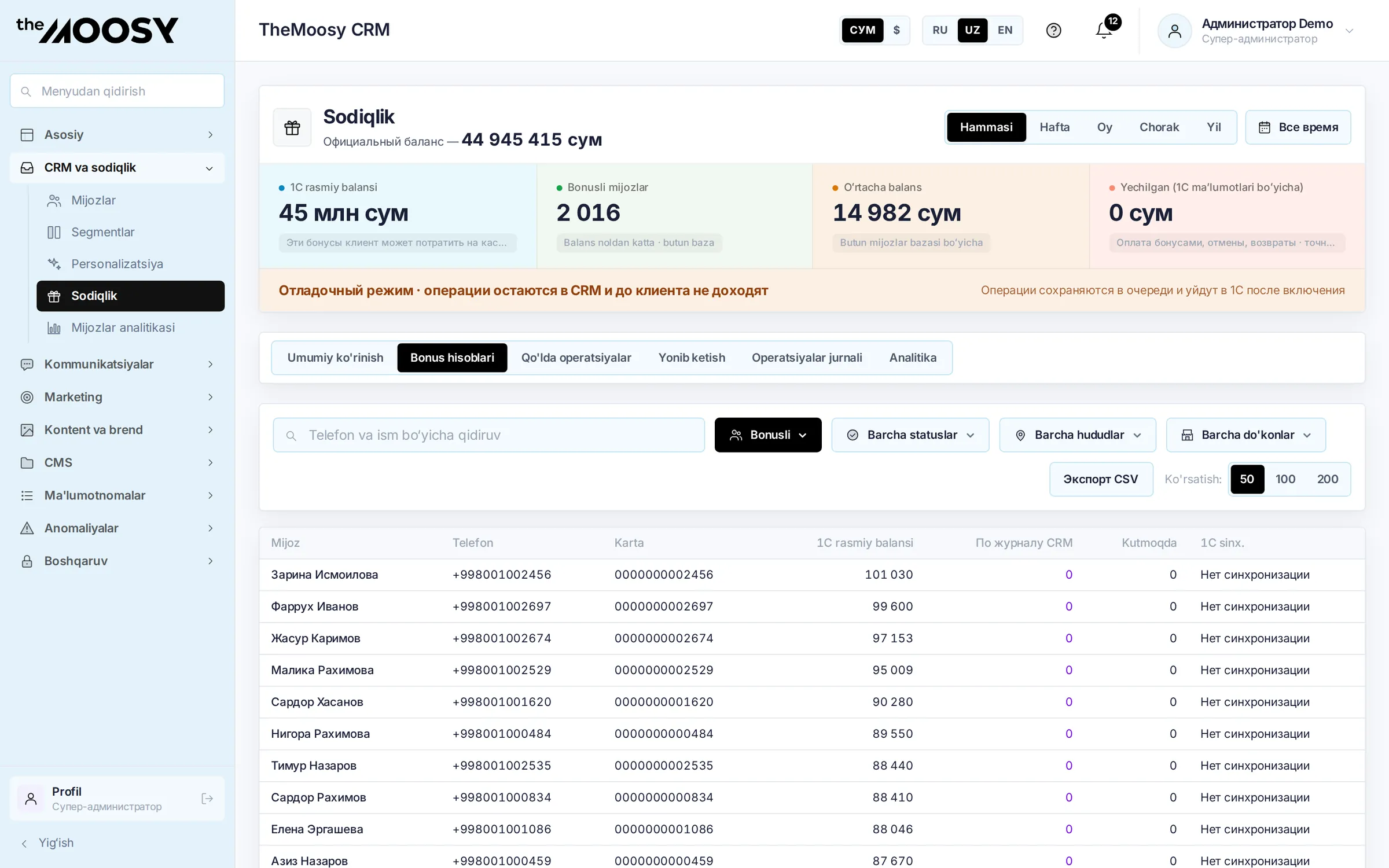Click the Mijozlar analitikasi chart icon
This screenshot has width=1389, height=868.
tap(54, 328)
